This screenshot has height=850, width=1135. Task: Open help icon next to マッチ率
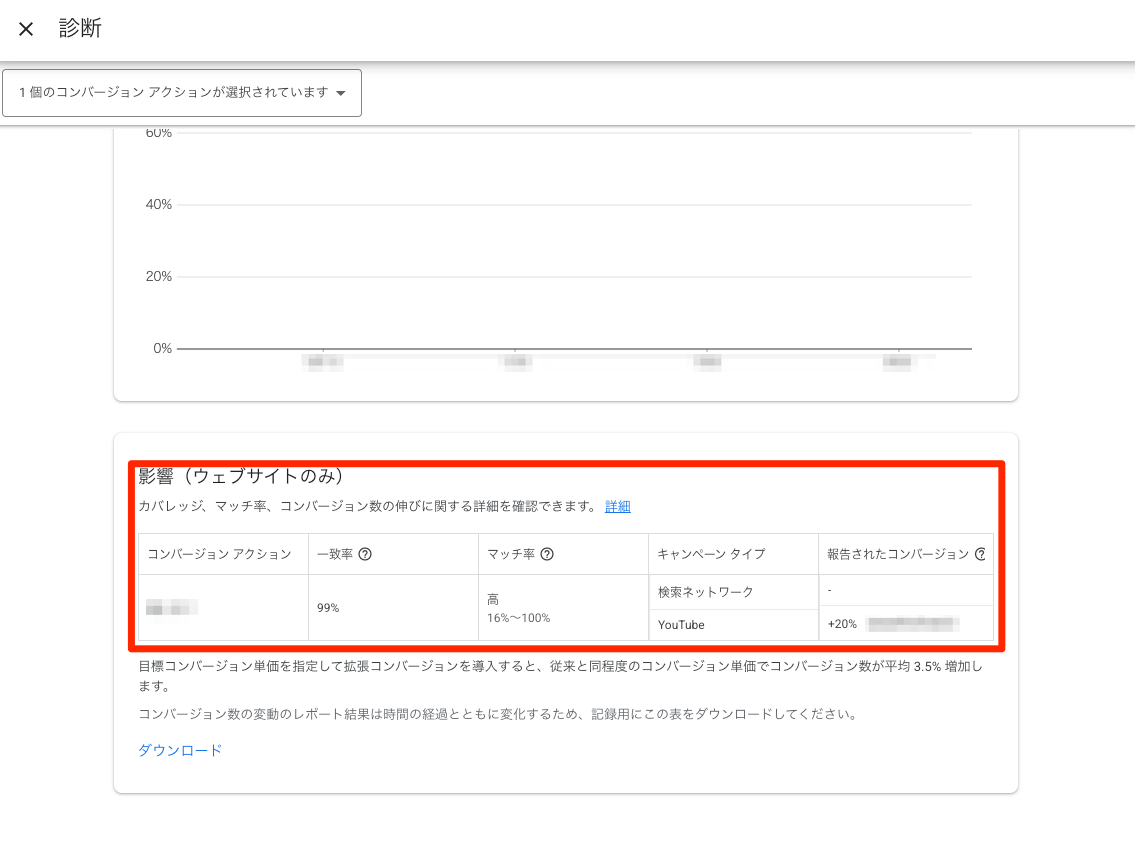547,554
